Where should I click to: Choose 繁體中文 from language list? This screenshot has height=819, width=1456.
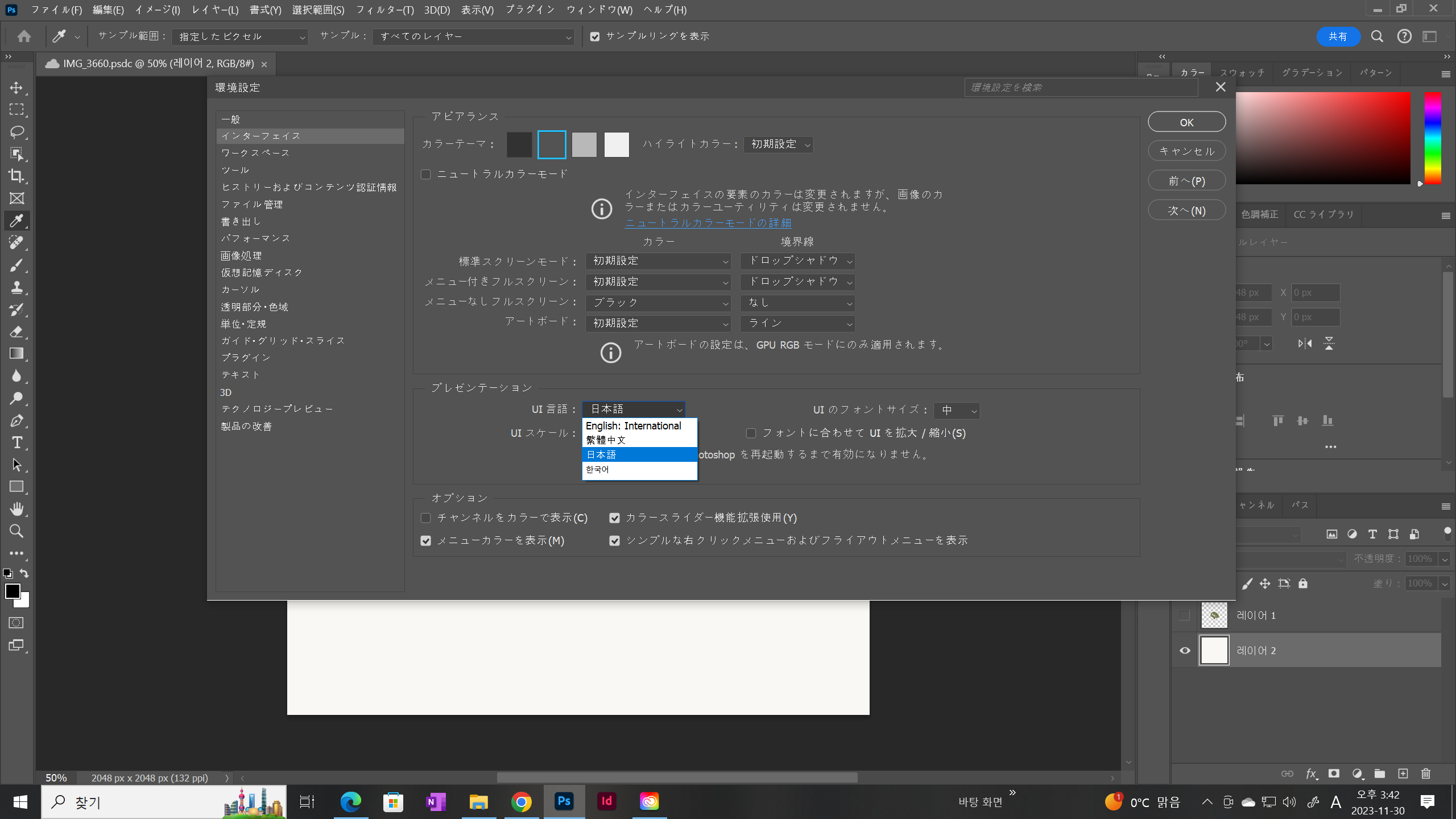point(639,440)
